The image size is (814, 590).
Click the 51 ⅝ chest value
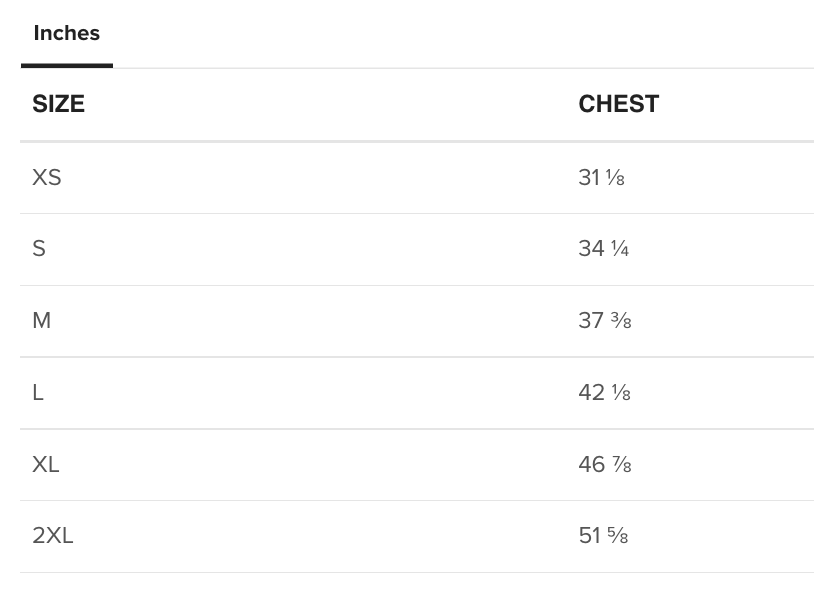point(603,536)
